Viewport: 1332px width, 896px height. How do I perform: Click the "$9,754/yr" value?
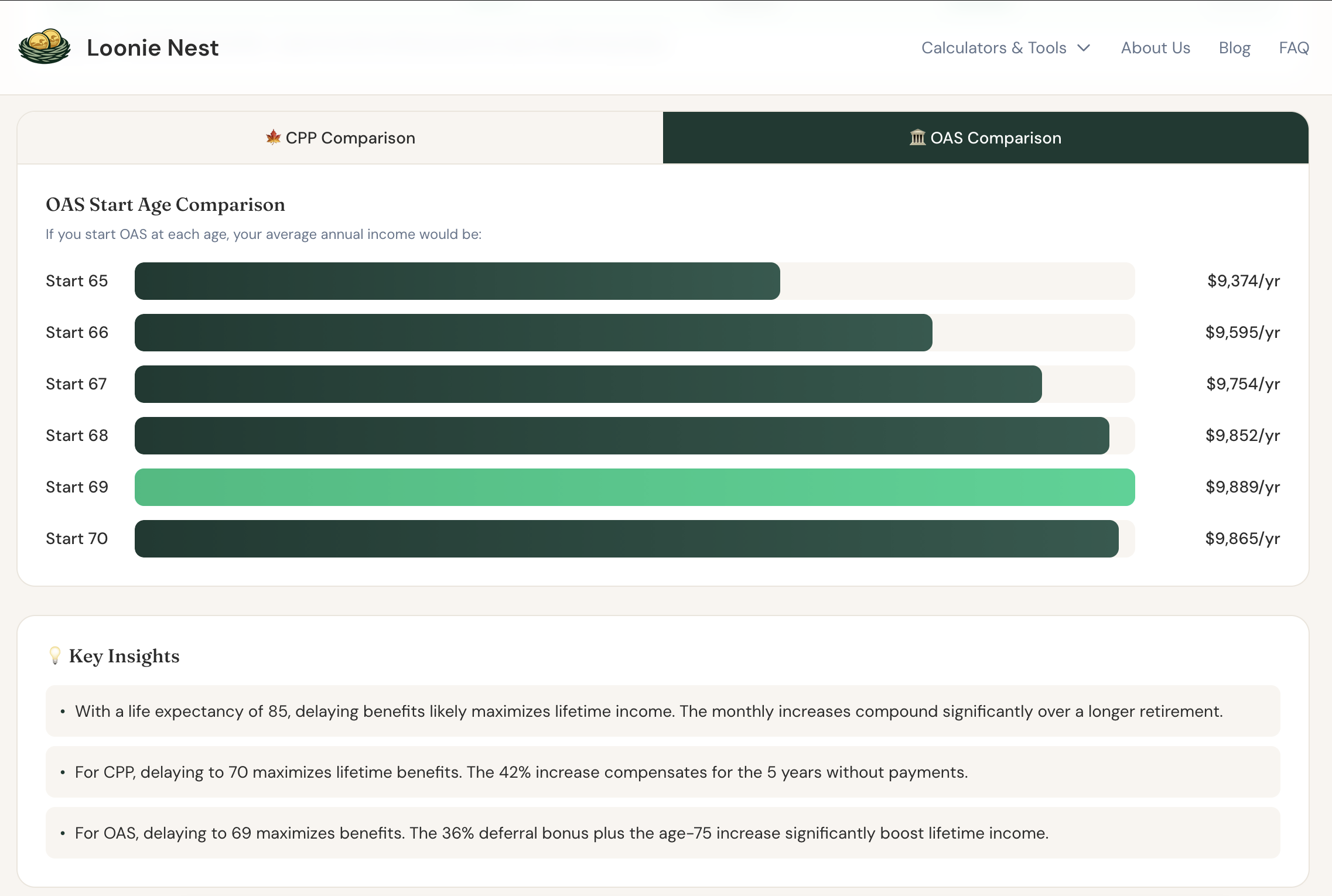point(1243,384)
